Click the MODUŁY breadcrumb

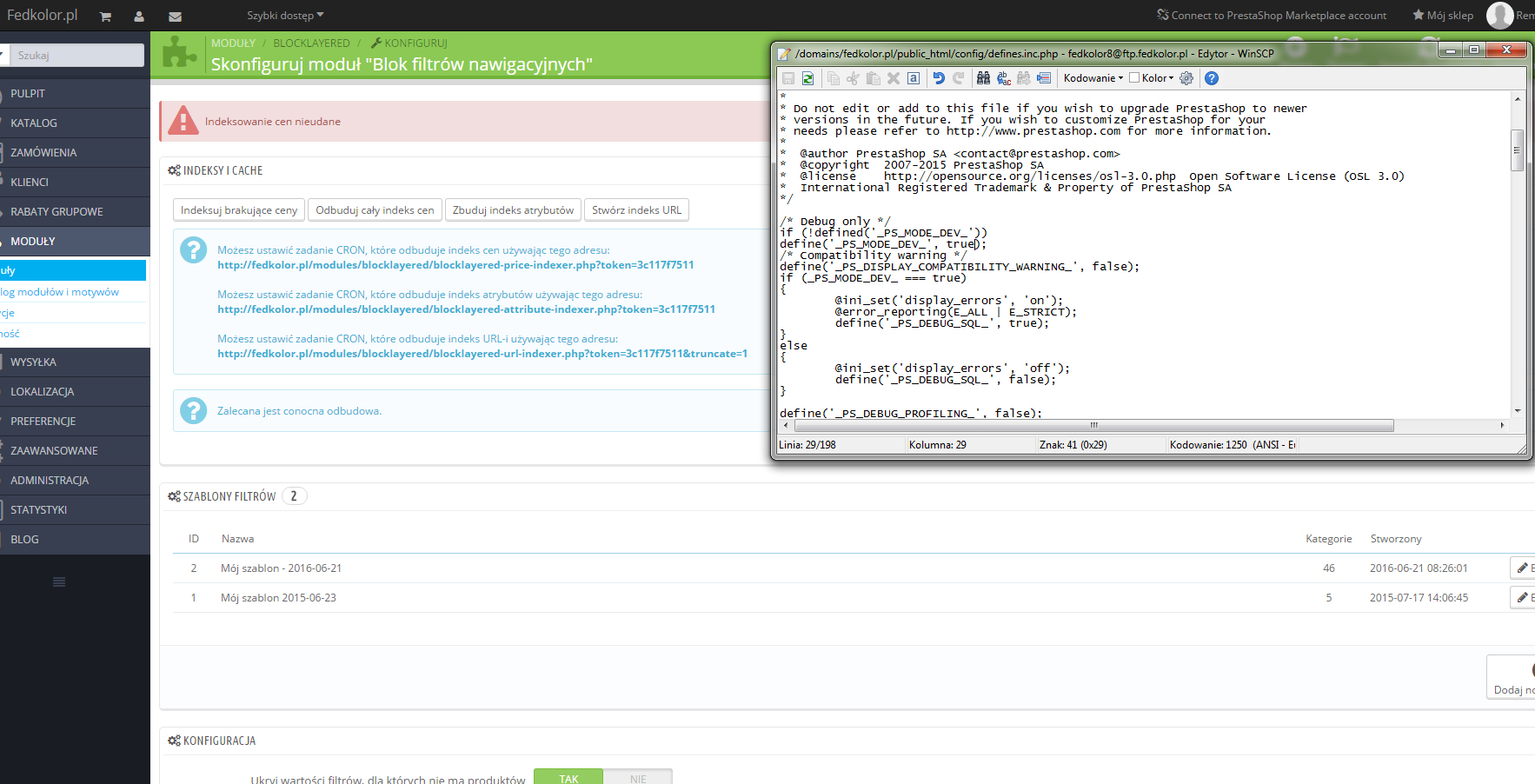pos(233,43)
